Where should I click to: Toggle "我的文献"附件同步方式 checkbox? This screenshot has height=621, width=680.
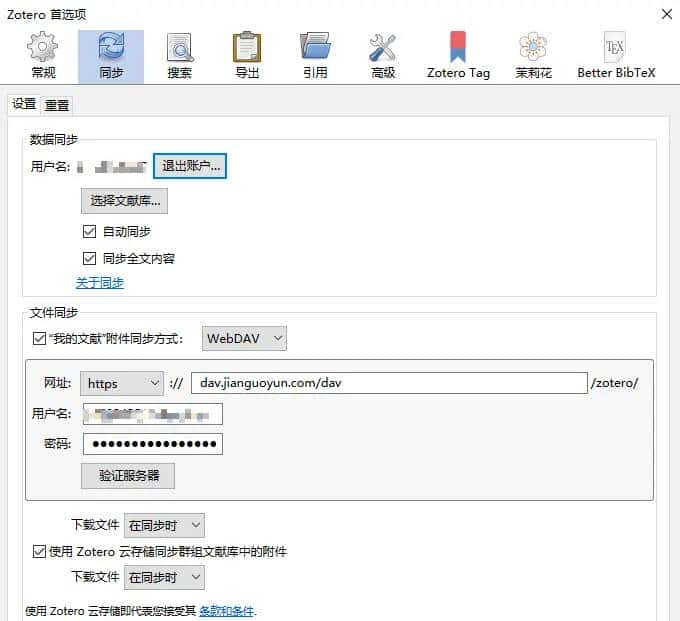tap(39, 338)
